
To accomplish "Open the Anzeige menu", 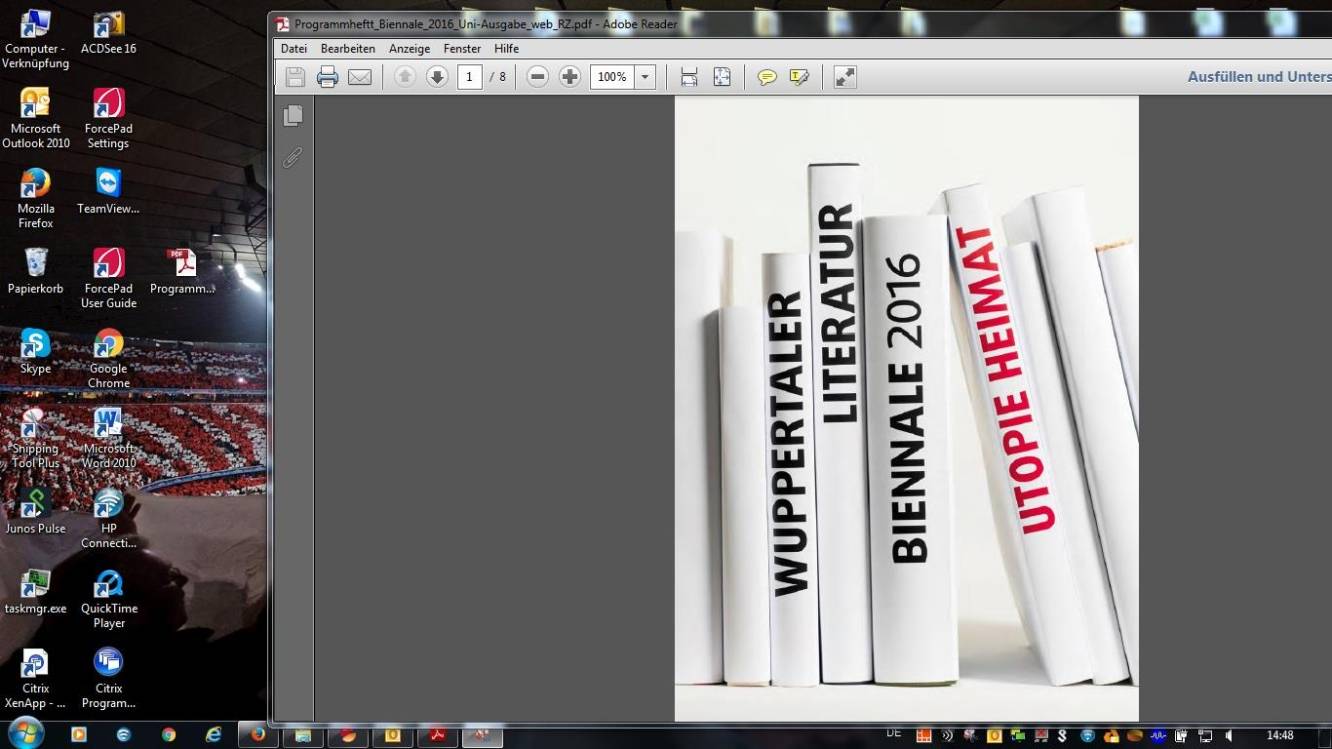I will point(409,48).
